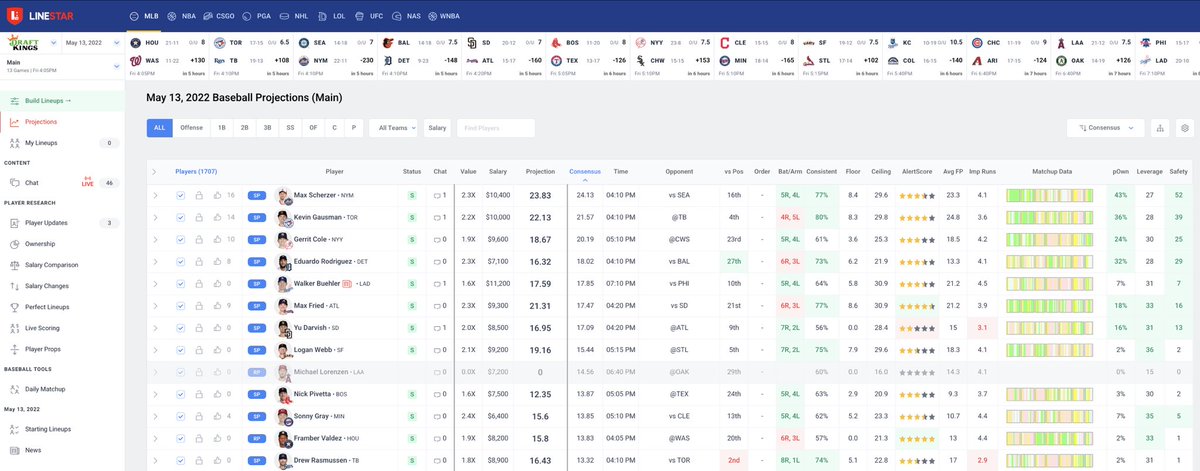Uncheck the Max Scherzer checkbox

tap(181, 195)
